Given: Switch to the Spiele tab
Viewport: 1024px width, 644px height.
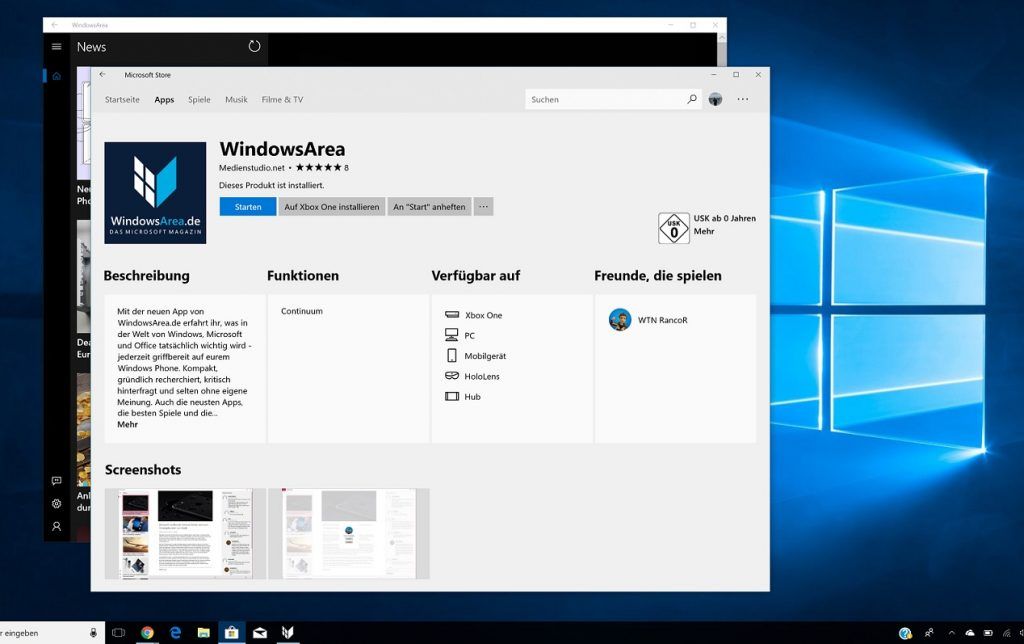Looking at the screenshot, I should pyautogui.click(x=199, y=100).
